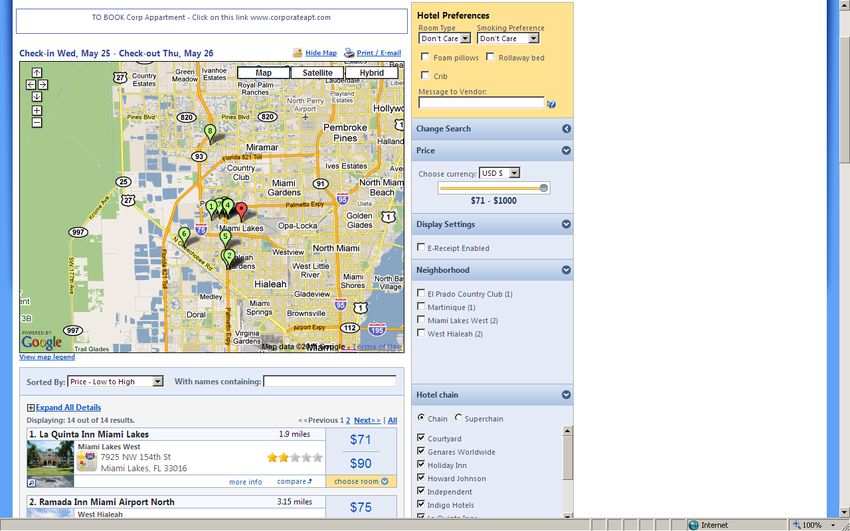850x531 pixels.
Task: Click compare for La Quinta
Action: pos(294,481)
